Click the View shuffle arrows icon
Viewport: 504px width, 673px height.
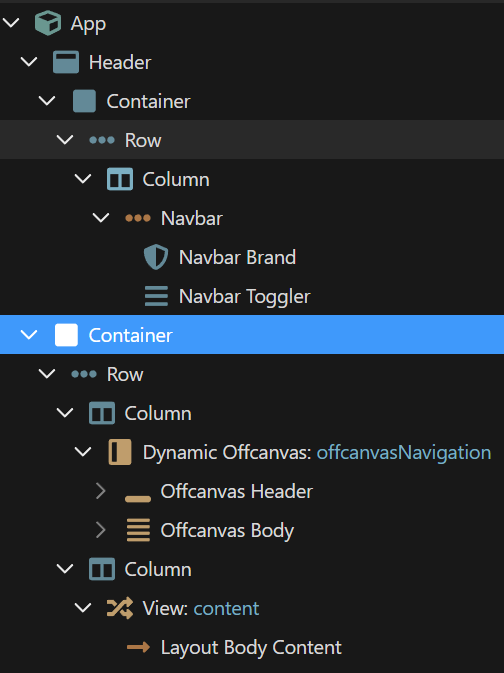tap(120, 608)
